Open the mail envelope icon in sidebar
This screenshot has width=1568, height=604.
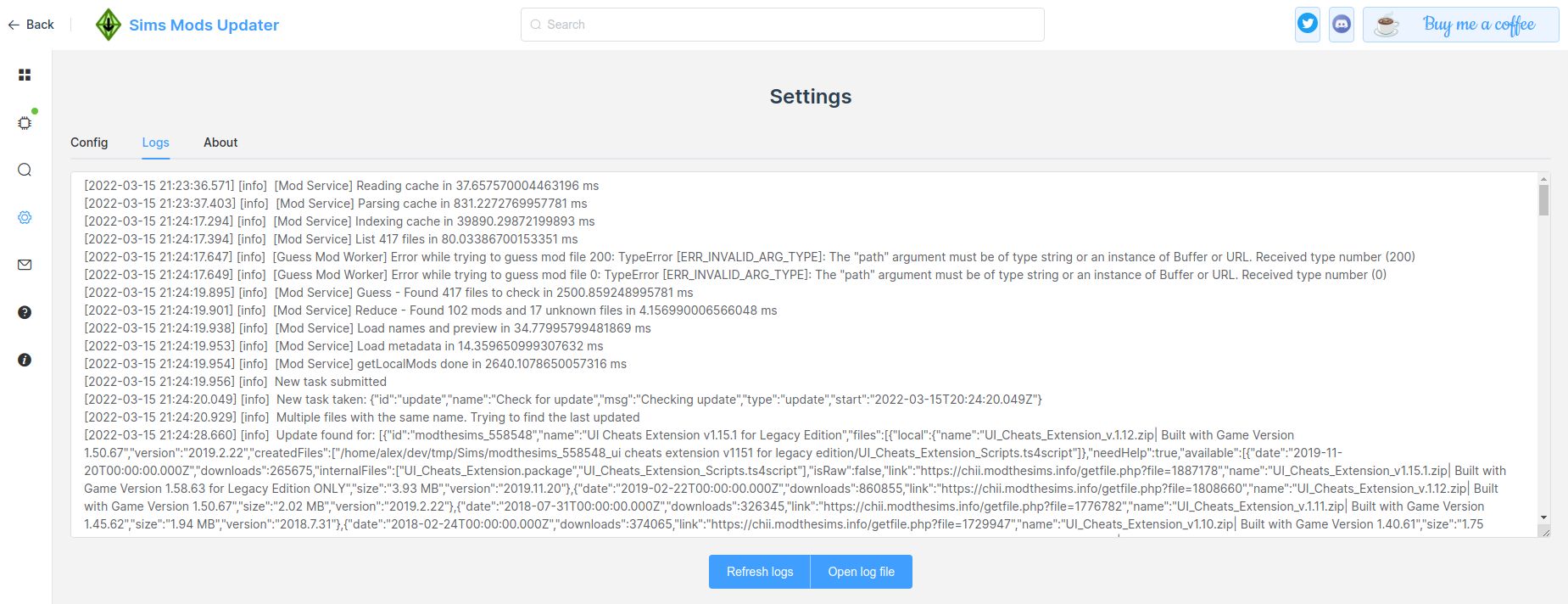(25, 265)
